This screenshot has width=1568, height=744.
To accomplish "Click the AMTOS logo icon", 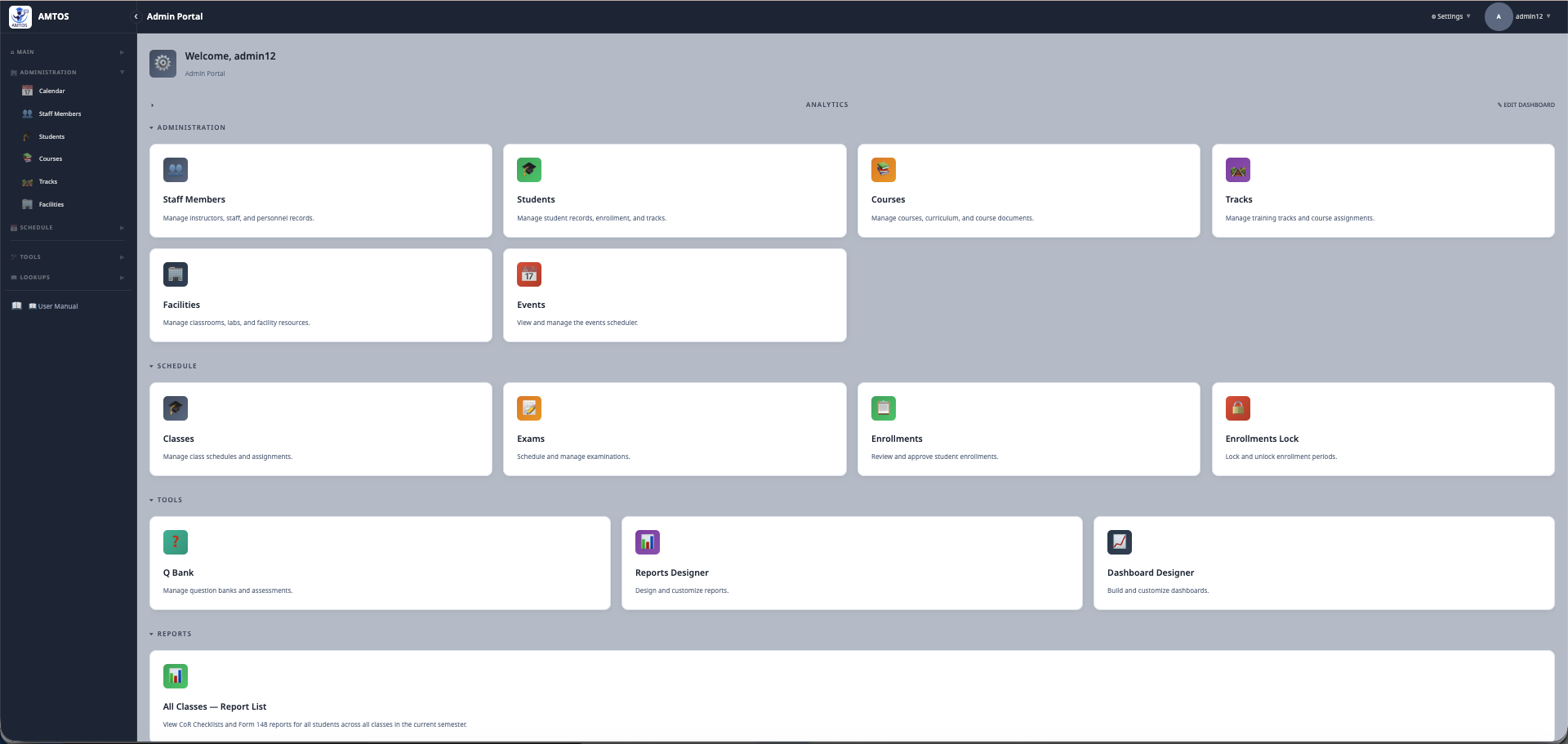I will [x=20, y=16].
